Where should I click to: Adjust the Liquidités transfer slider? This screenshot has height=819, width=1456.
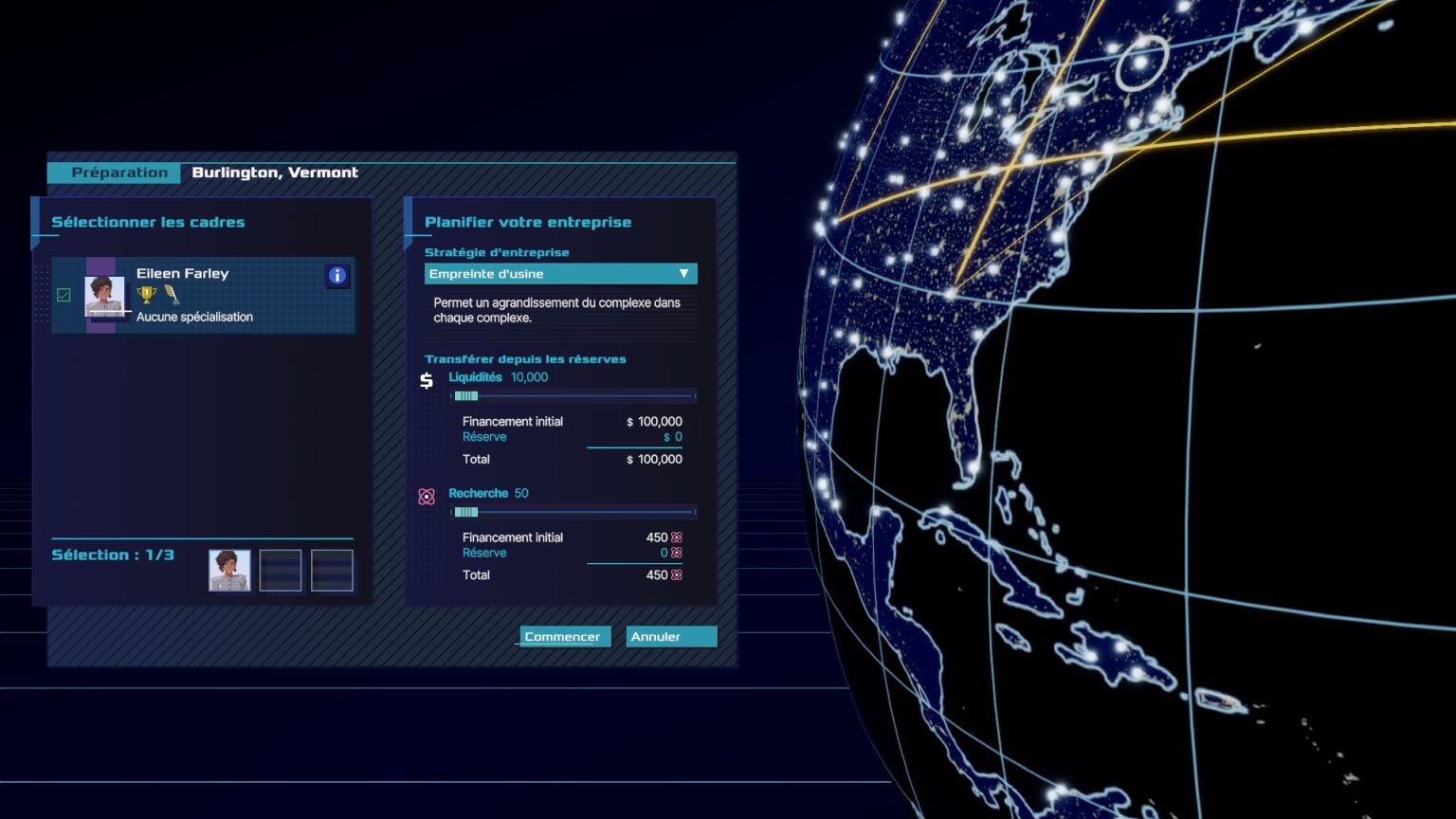pos(574,395)
